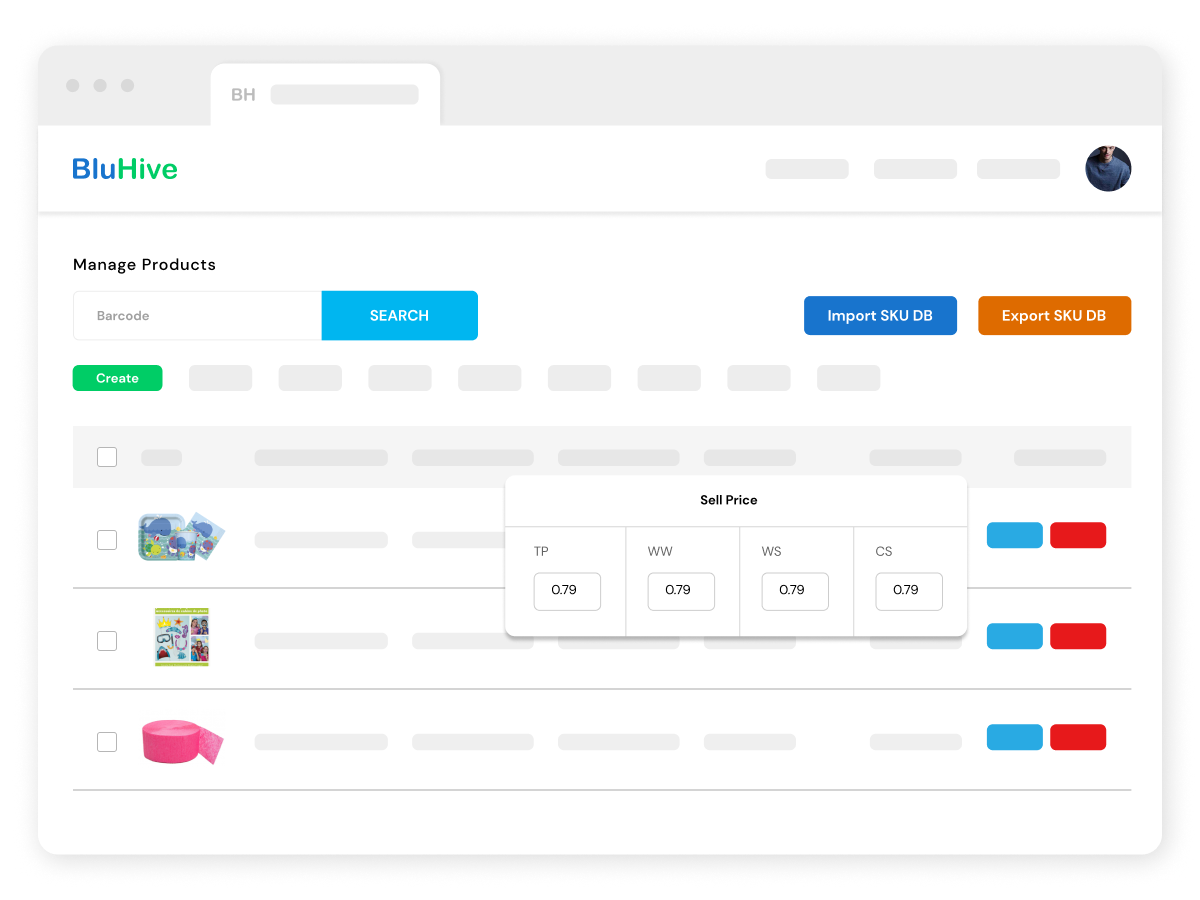Edit the TP sell price field
Viewport: 1200px width, 900px height.
tap(566, 591)
